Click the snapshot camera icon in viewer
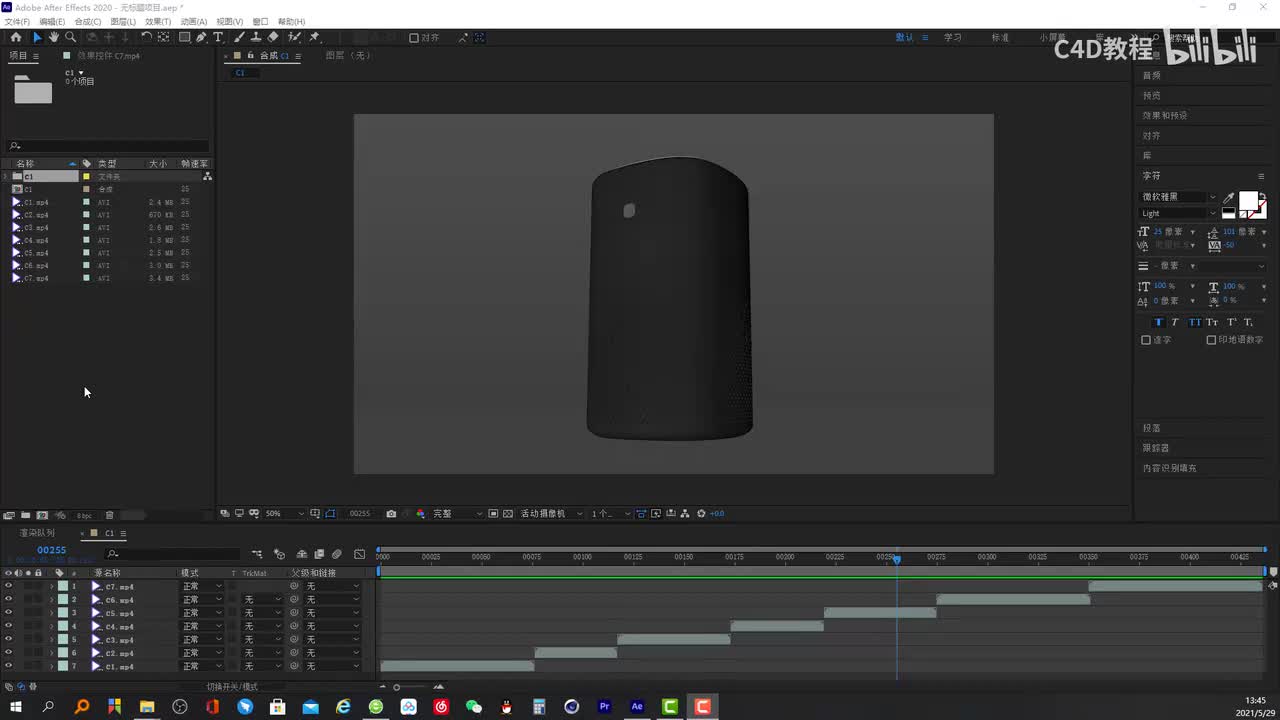Image resolution: width=1280 pixels, height=720 pixels. click(x=391, y=513)
